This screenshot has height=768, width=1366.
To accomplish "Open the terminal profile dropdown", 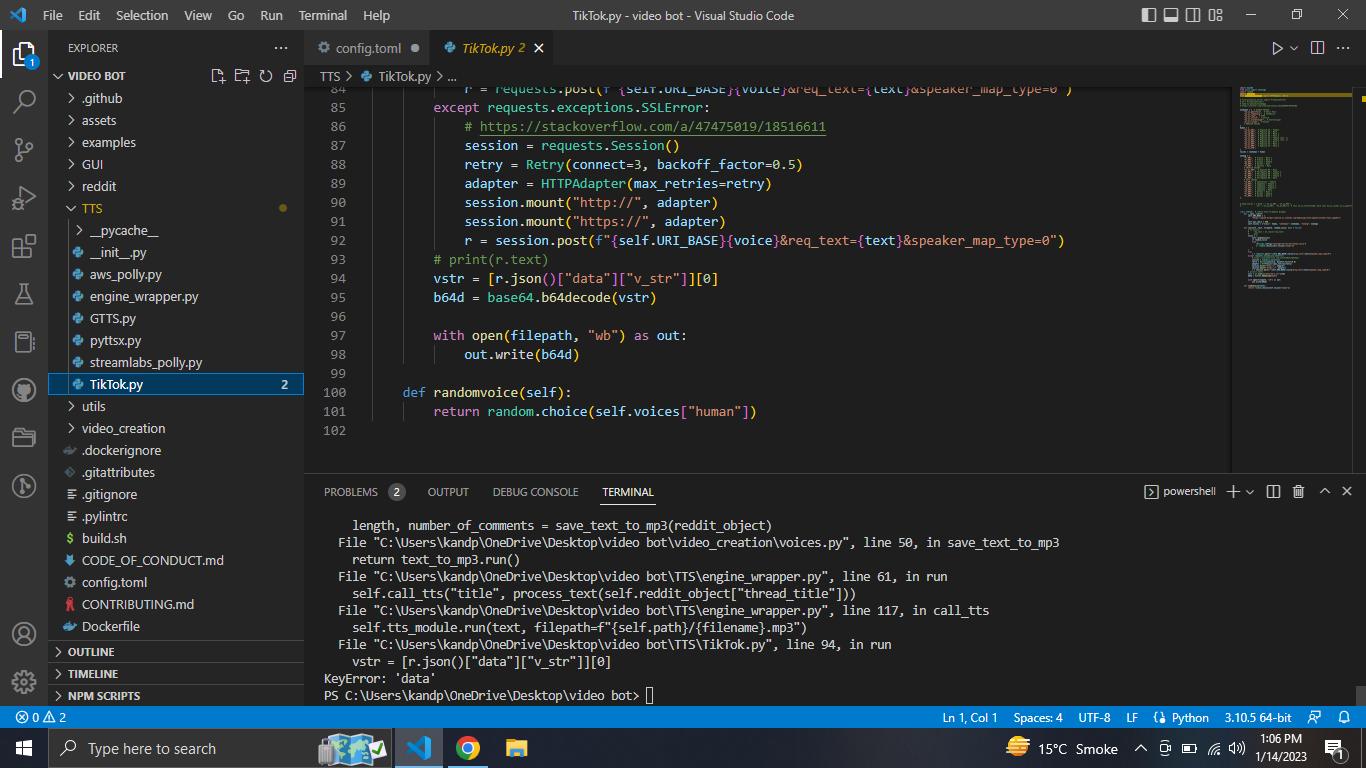I will [1249, 491].
